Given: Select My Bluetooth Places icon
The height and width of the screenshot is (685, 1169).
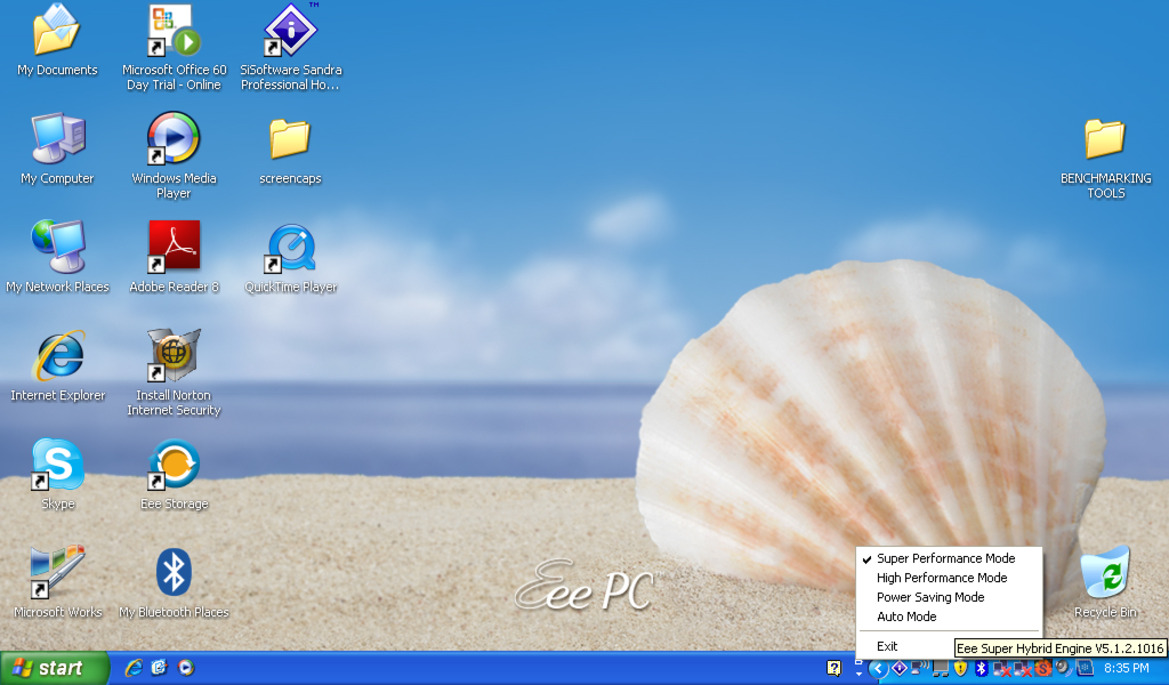Looking at the screenshot, I should pyautogui.click(x=174, y=582).
